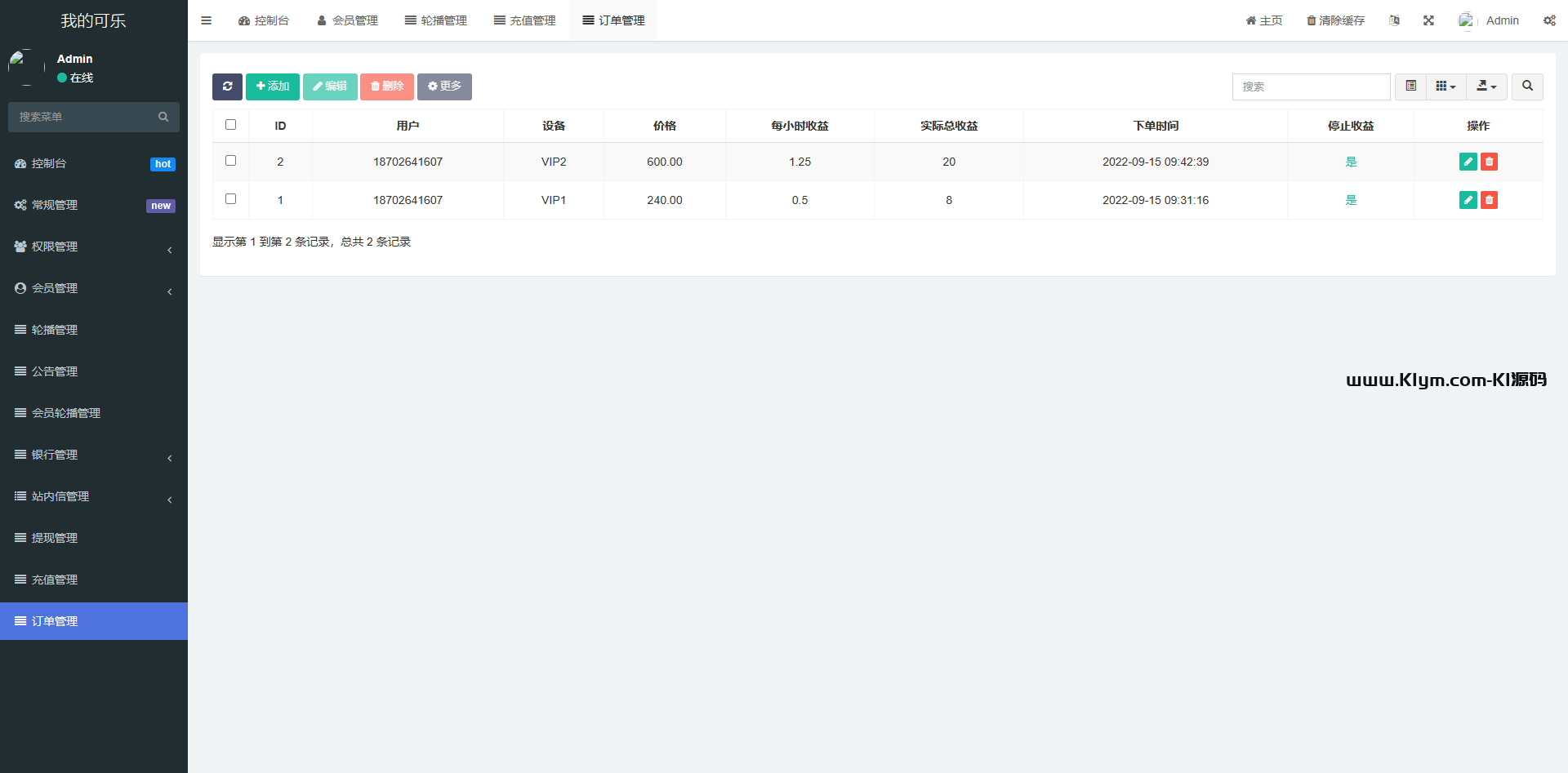Click the refresh table button
1568x773 pixels.
[227, 87]
